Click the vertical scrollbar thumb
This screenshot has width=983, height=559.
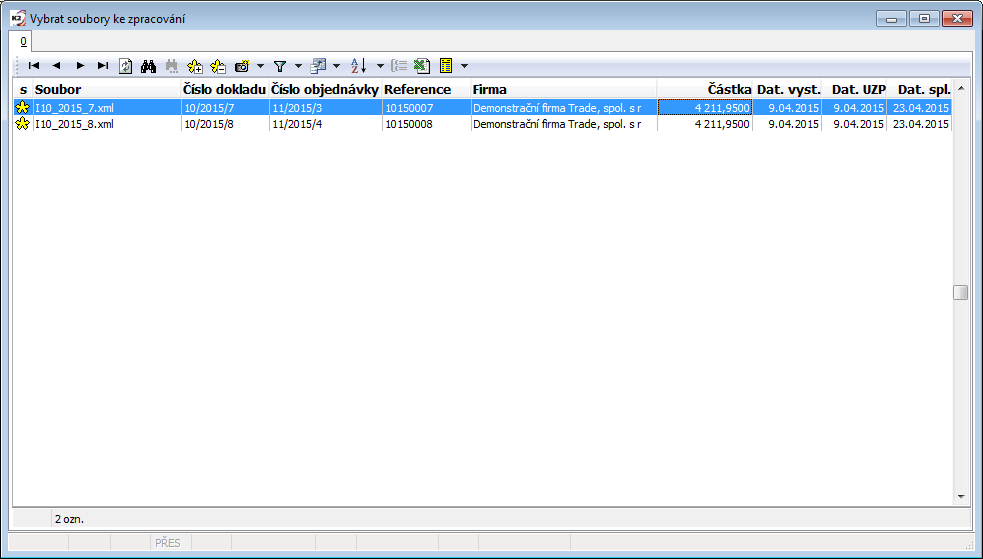pyautogui.click(x=960, y=293)
